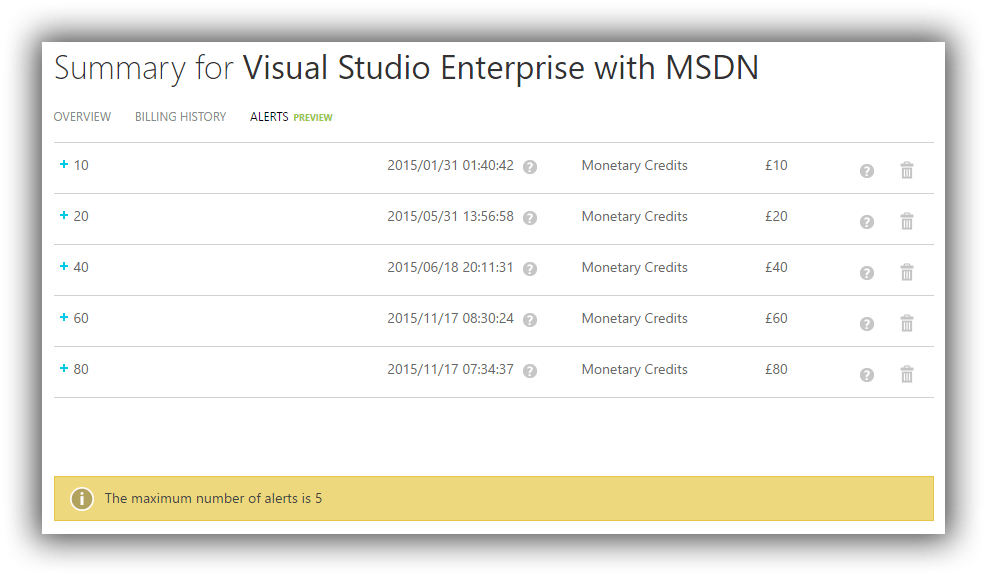Click the alert name 10
This screenshot has height=576, width=987.
(81, 166)
